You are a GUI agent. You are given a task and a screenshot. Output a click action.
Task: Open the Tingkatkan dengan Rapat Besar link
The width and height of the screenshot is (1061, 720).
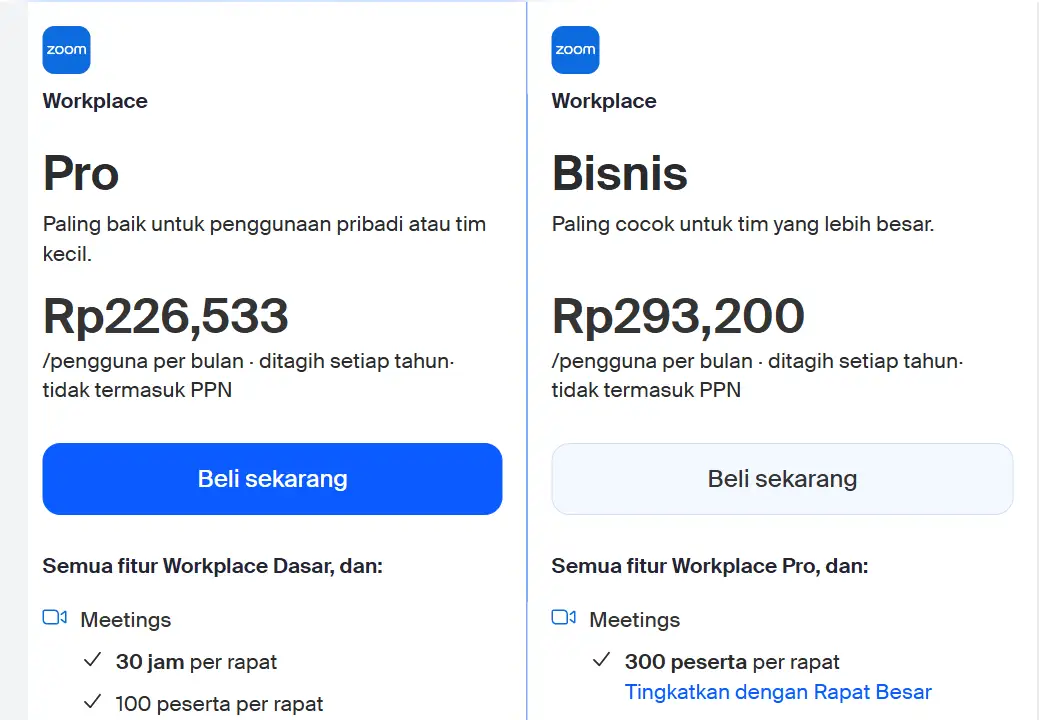point(777,692)
